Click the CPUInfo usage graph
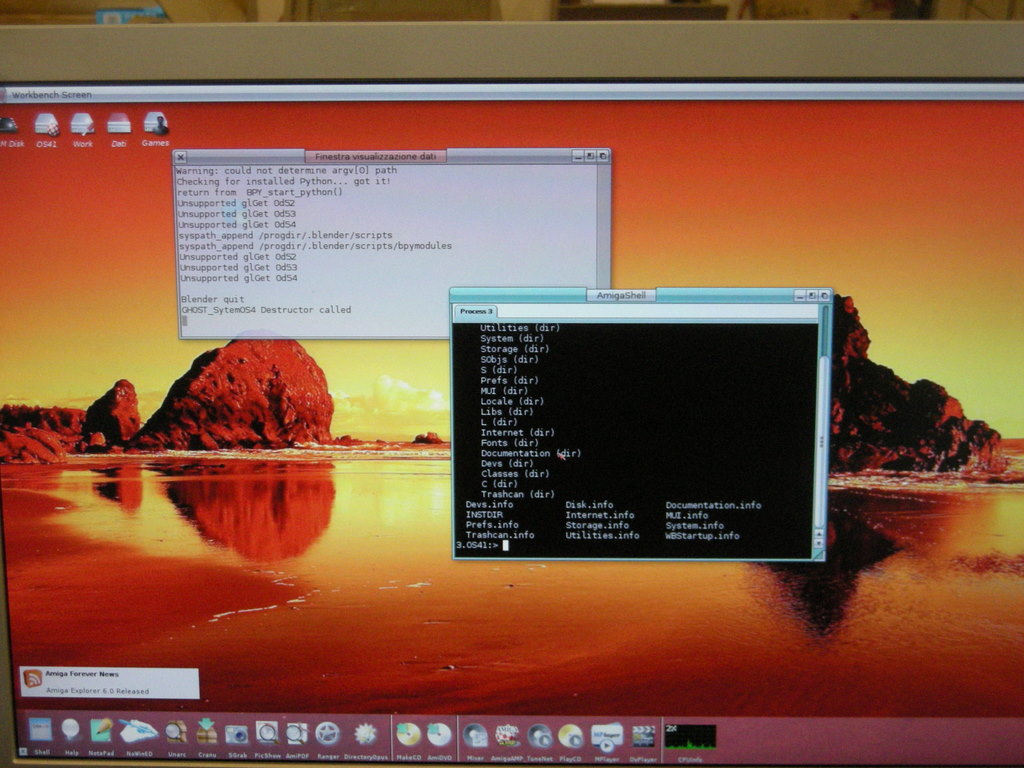The image size is (1024, 768). point(690,736)
